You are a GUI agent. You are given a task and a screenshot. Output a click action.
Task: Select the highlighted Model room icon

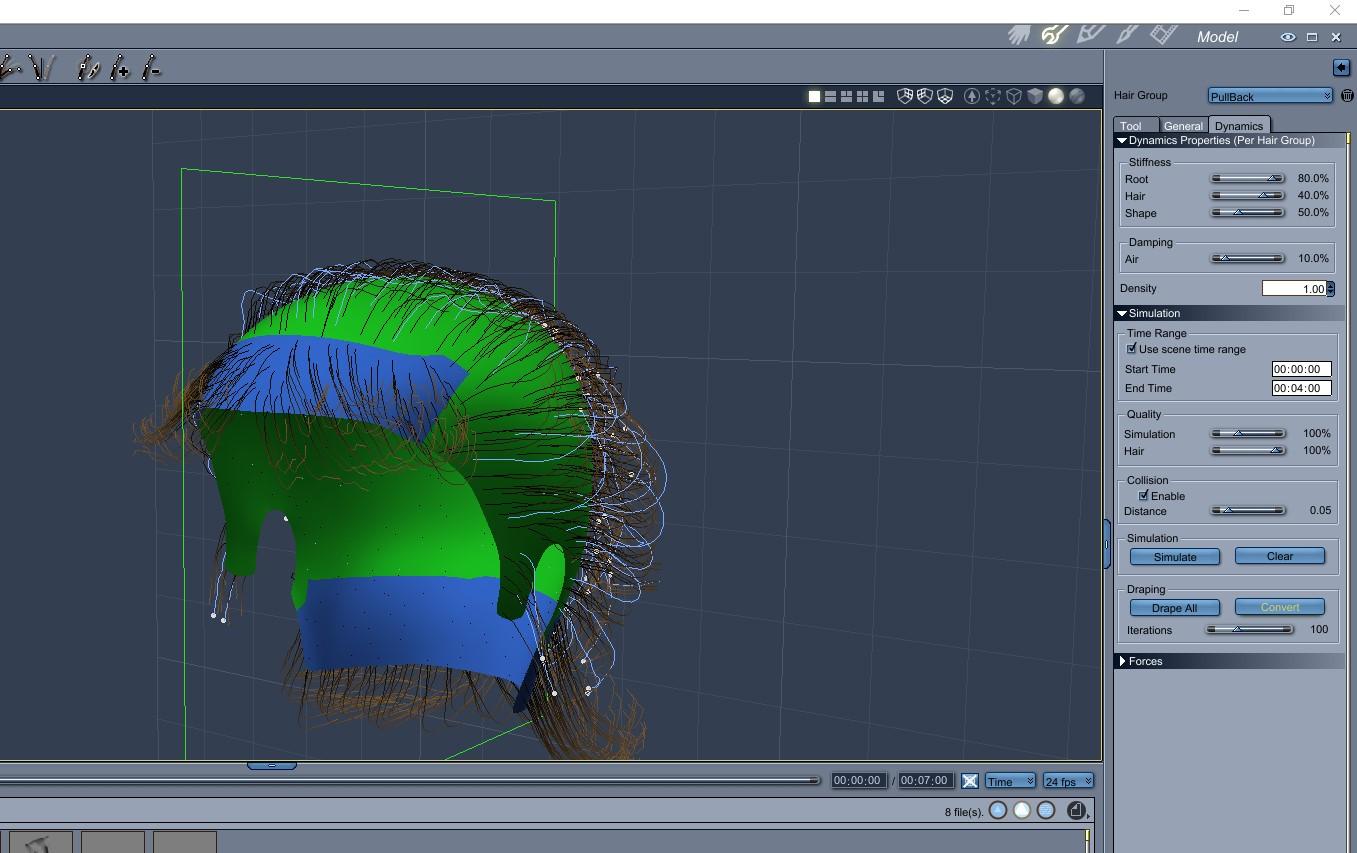[x=1054, y=36]
